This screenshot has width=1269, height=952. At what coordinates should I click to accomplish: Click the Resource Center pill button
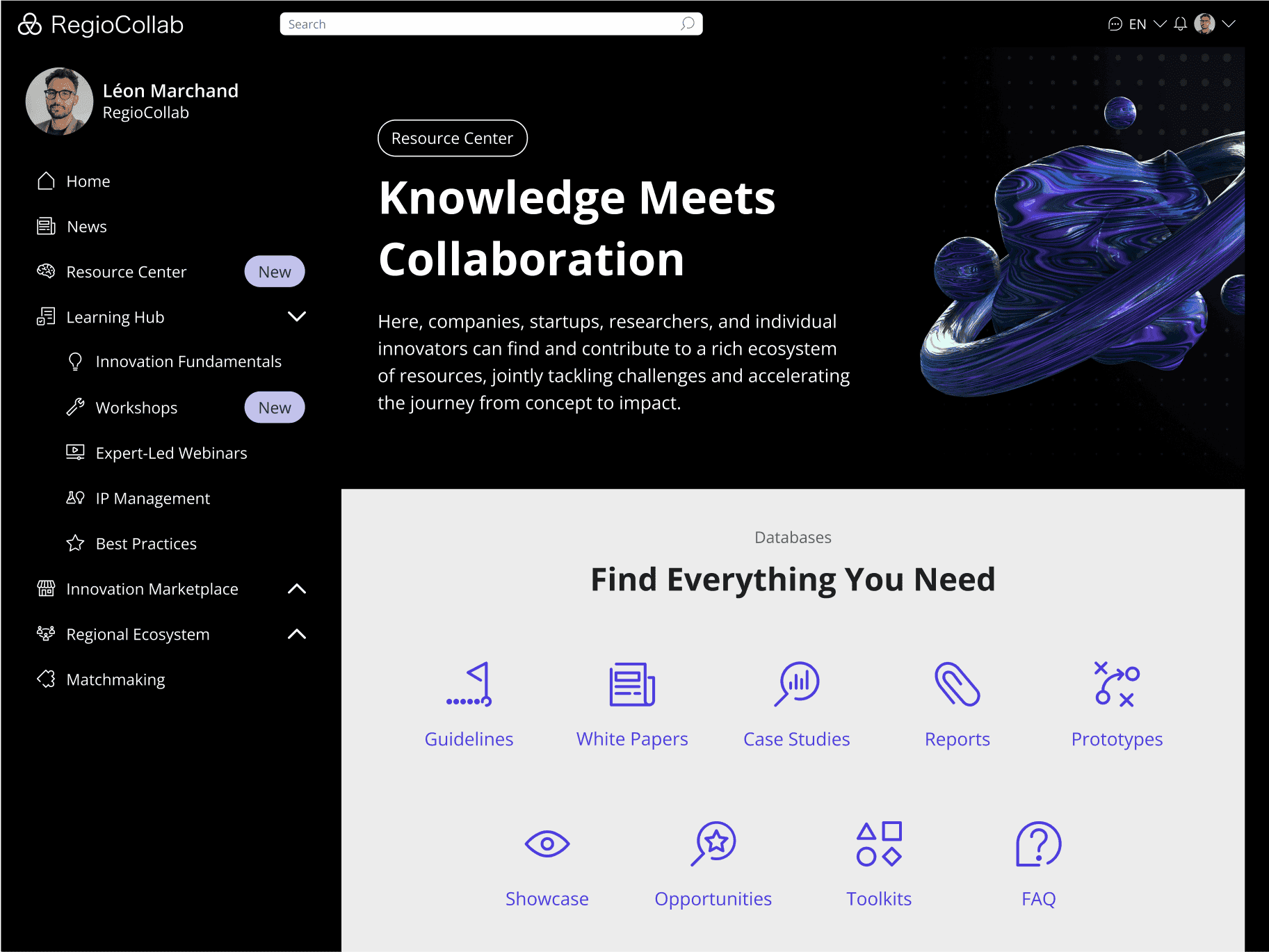click(x=452, y=138)
